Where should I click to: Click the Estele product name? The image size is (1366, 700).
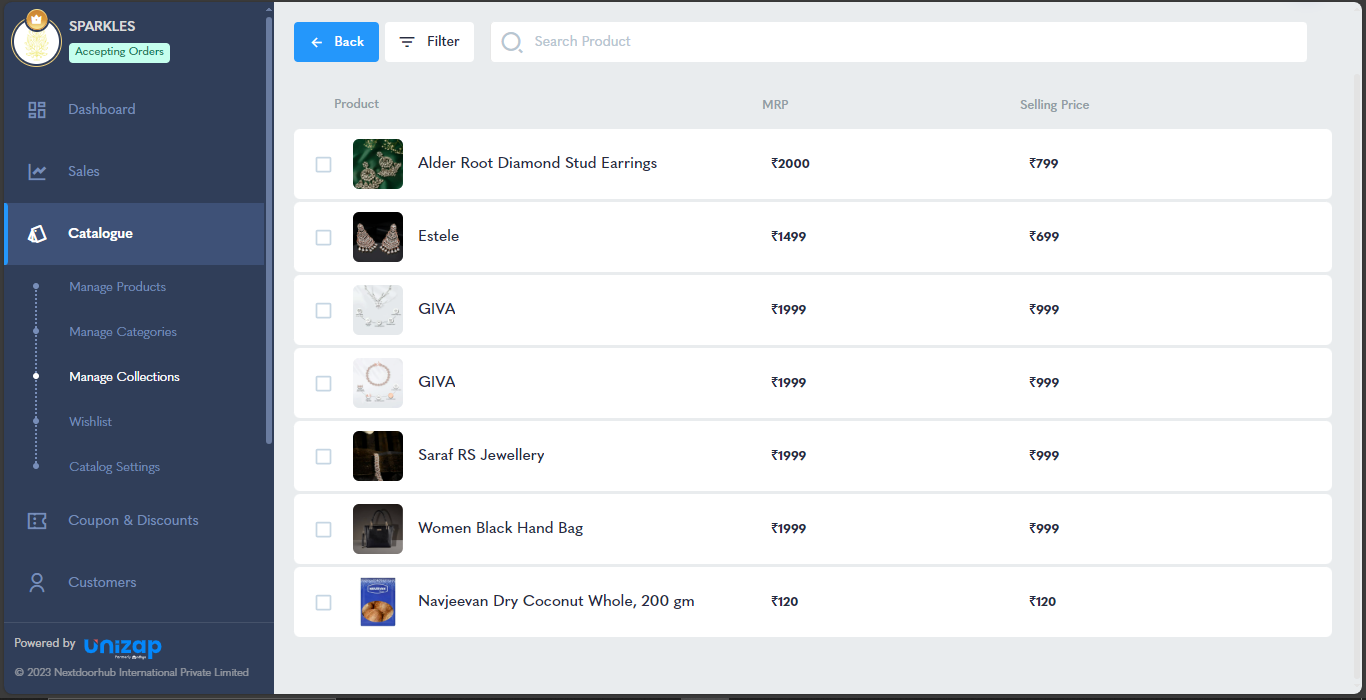[438, 236]
